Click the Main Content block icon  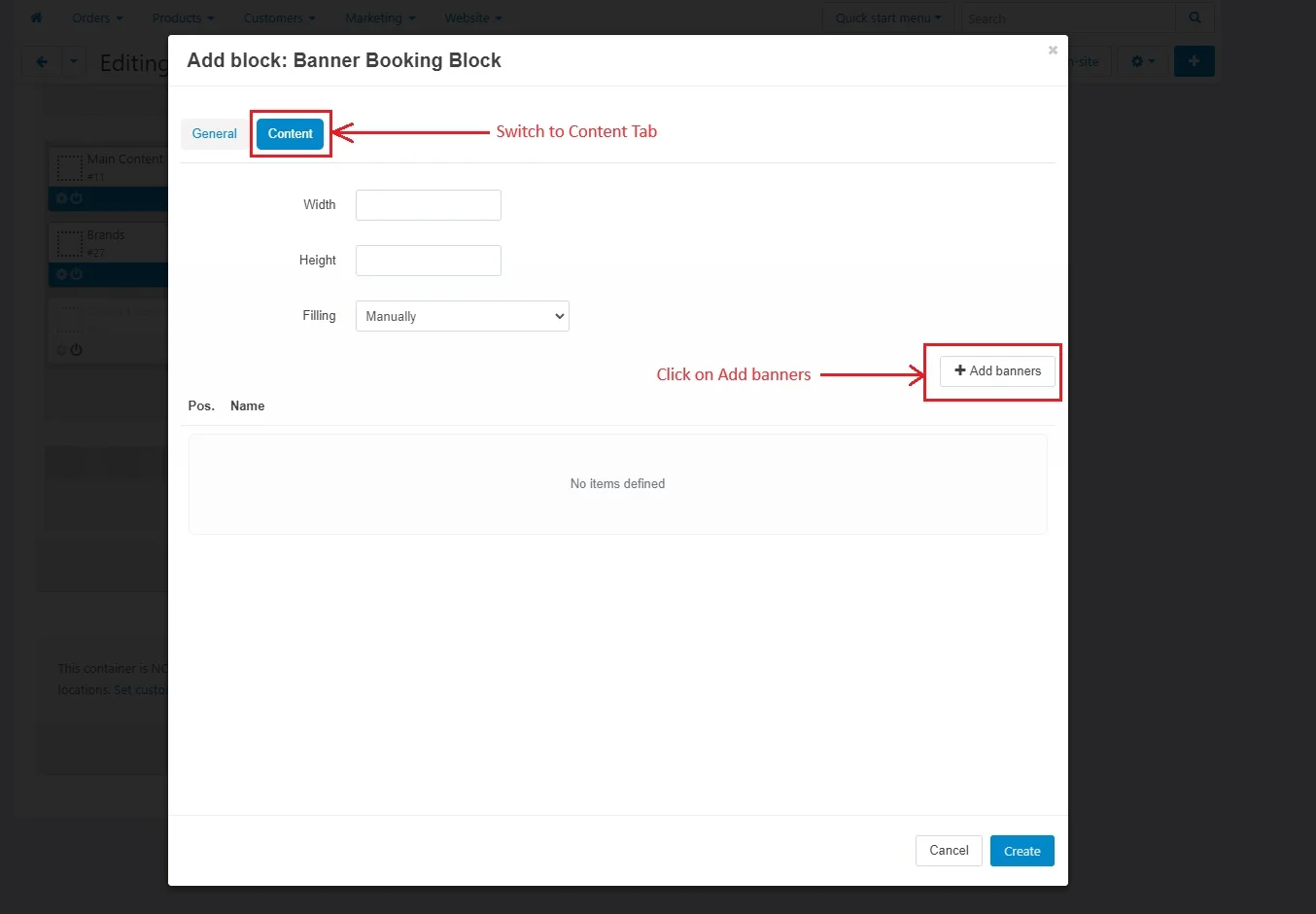69,167
